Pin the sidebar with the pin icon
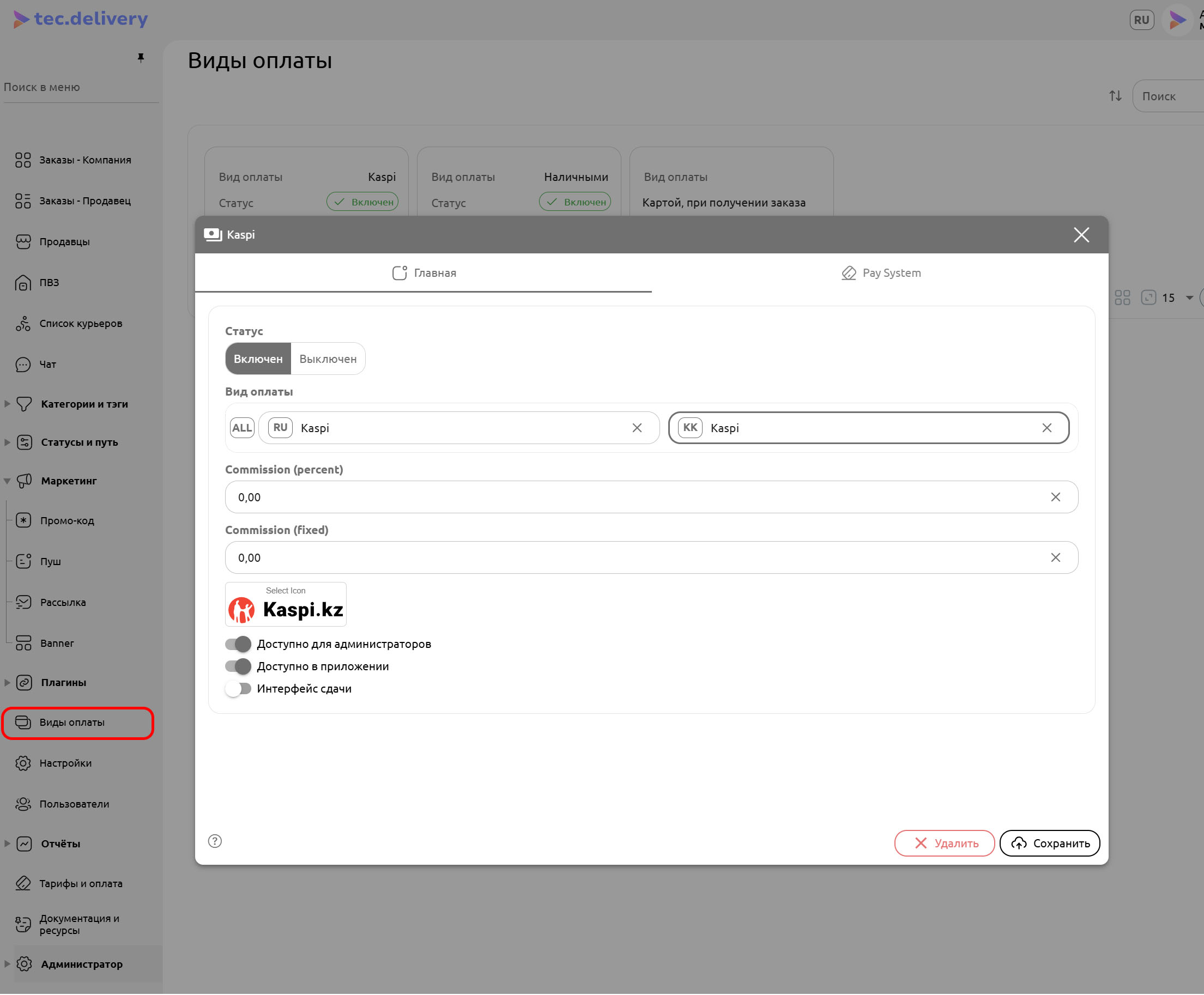1204x995 pixels. 141,58
